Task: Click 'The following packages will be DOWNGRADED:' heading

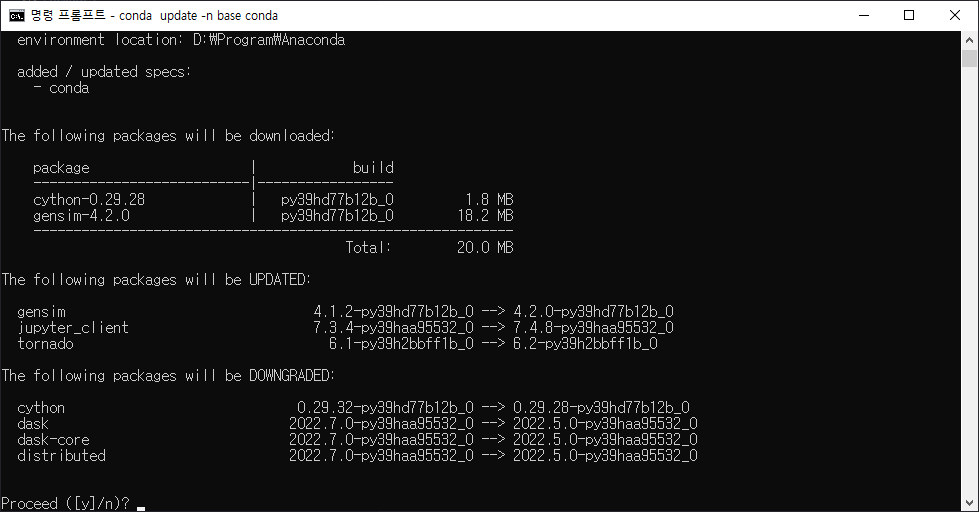Action: coord(168,376)
